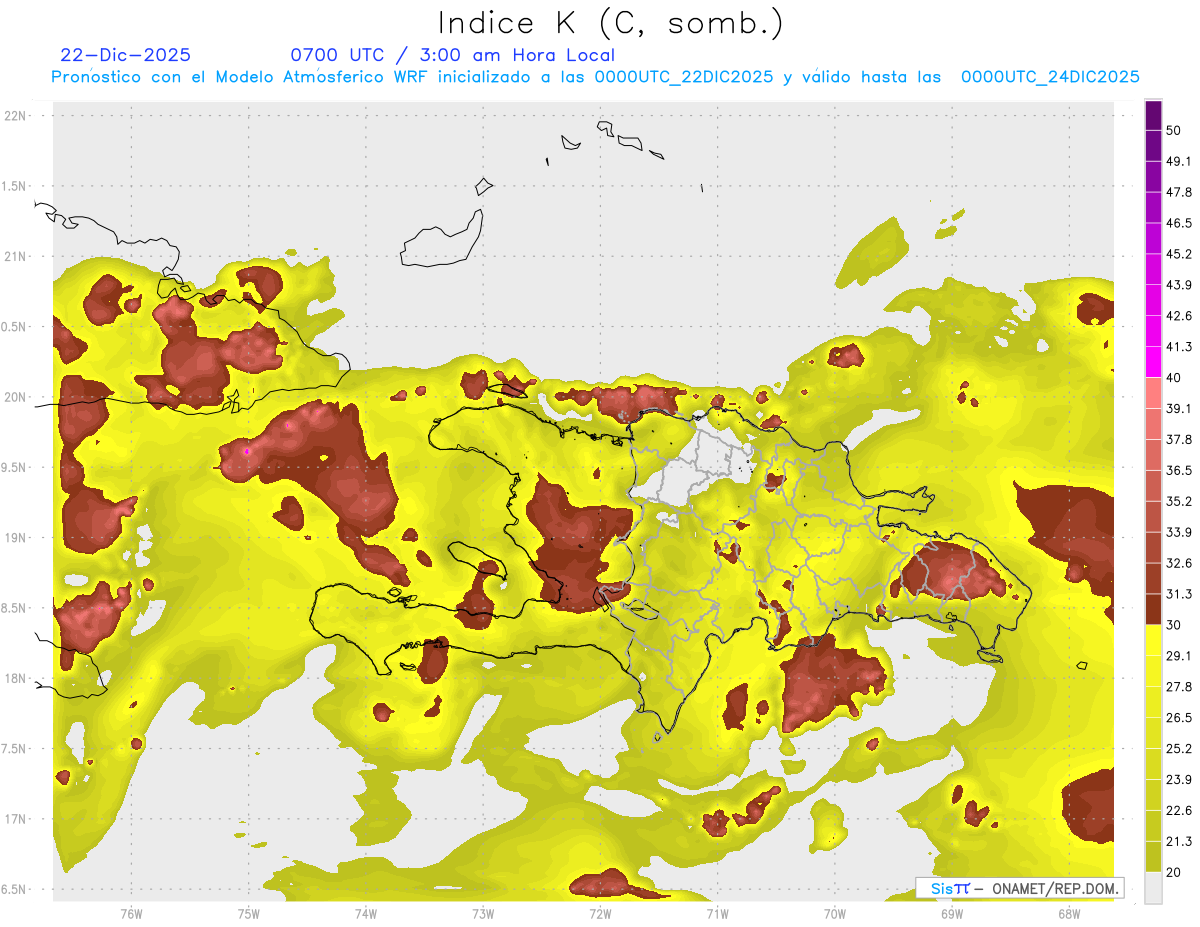
Task: Click the "22.6" color scale value
Action: tap(1179, 810)
